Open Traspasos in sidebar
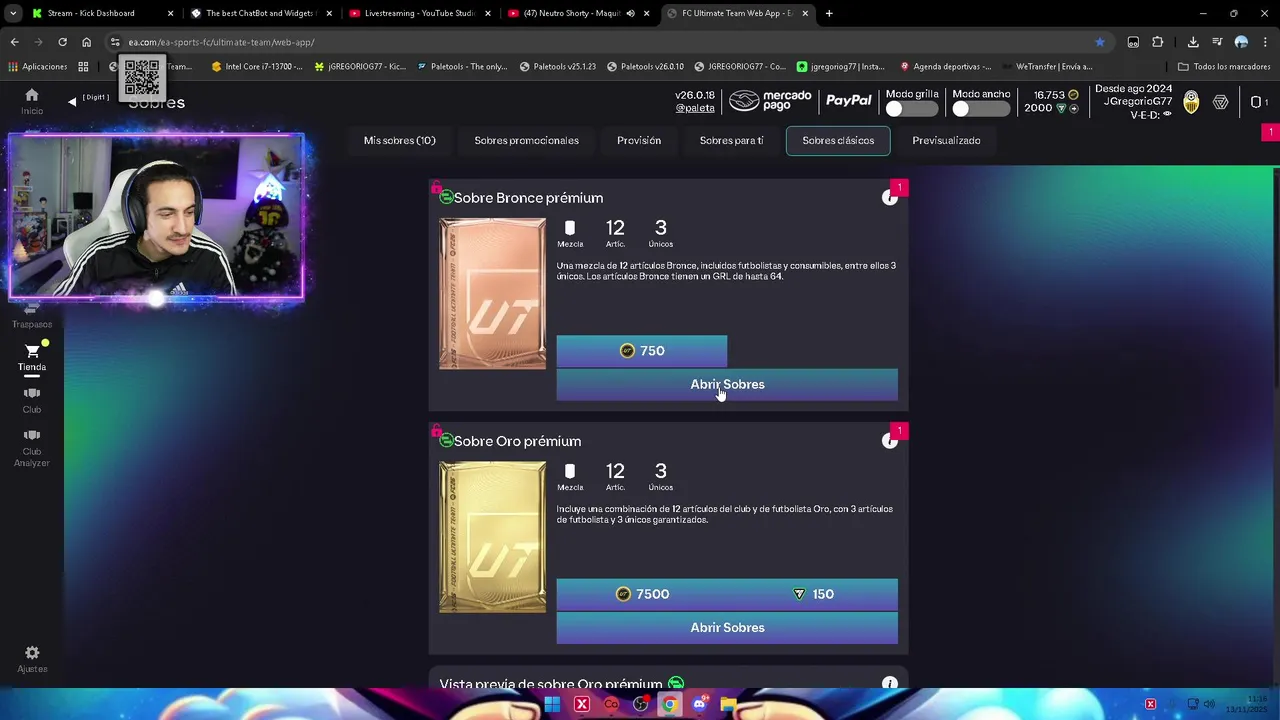The height and width of the screenshot is (720, 1280). coord(32,317)
